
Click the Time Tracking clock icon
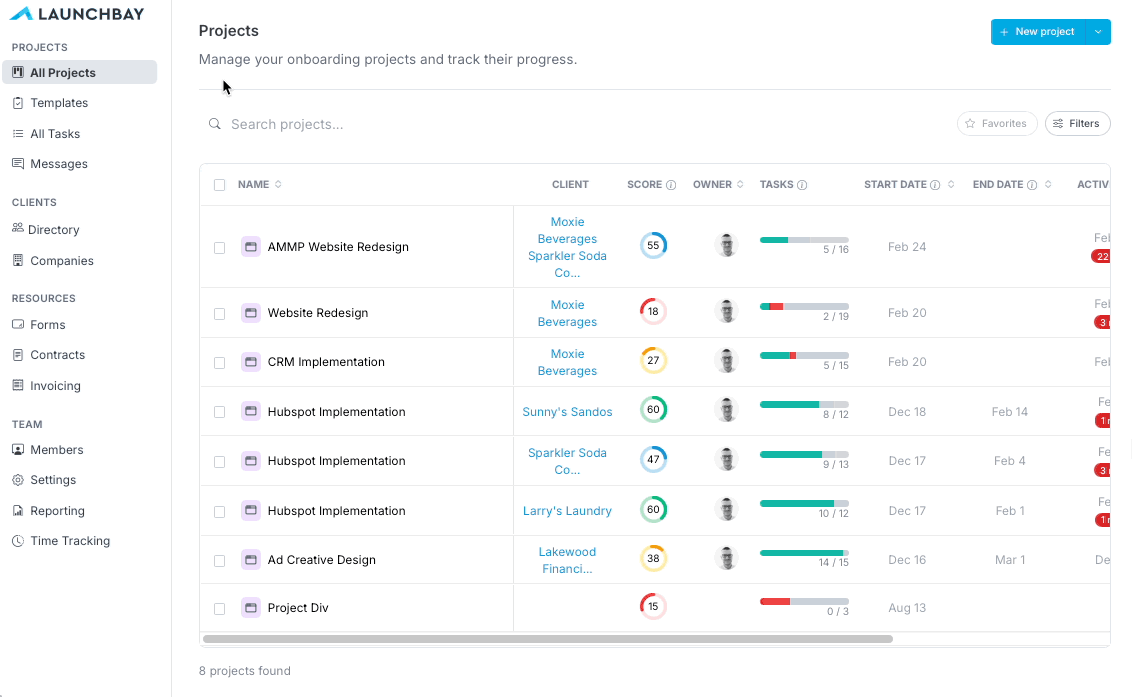(x=18, y=541)
